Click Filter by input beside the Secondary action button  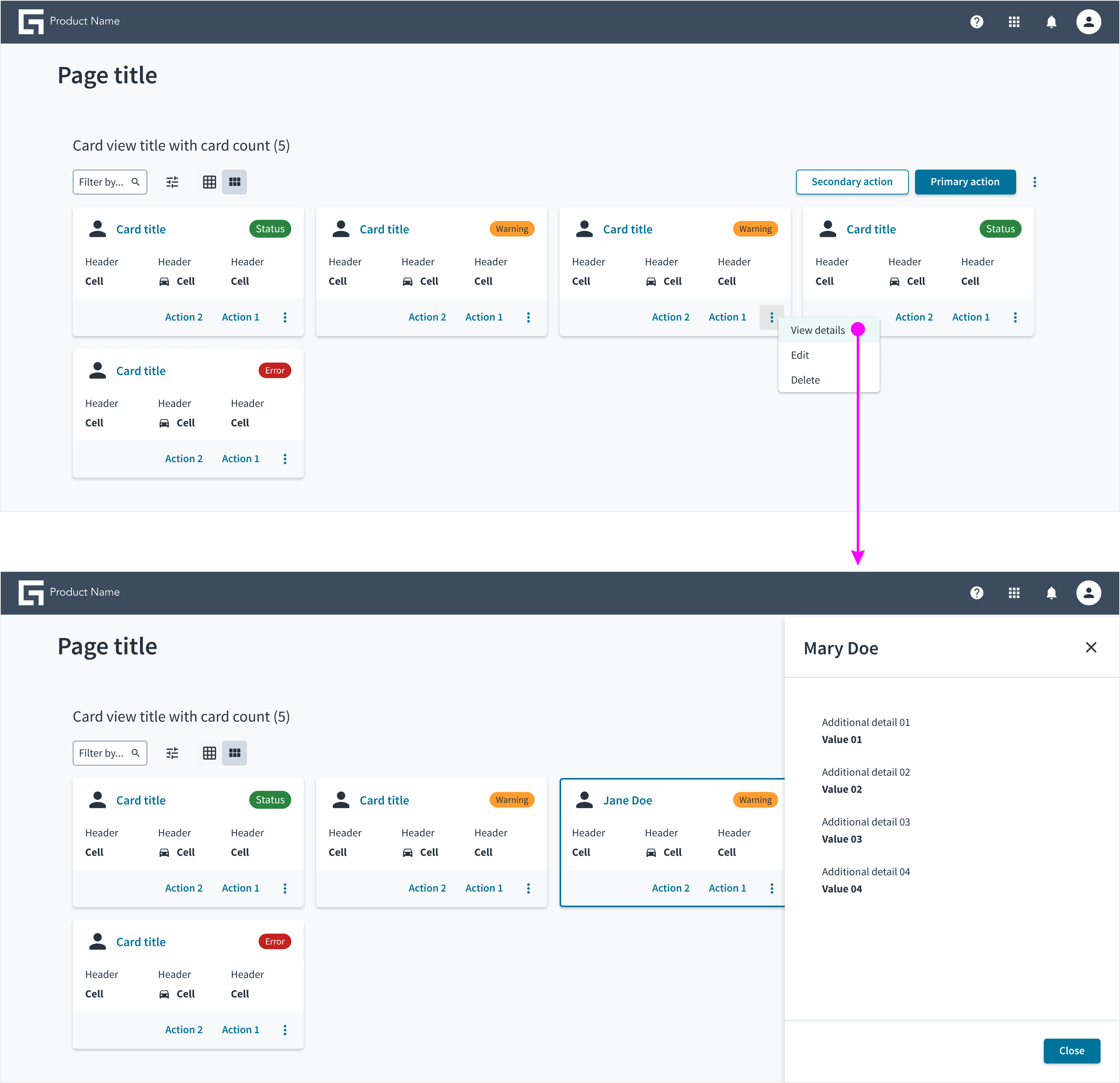click(110, 182)
